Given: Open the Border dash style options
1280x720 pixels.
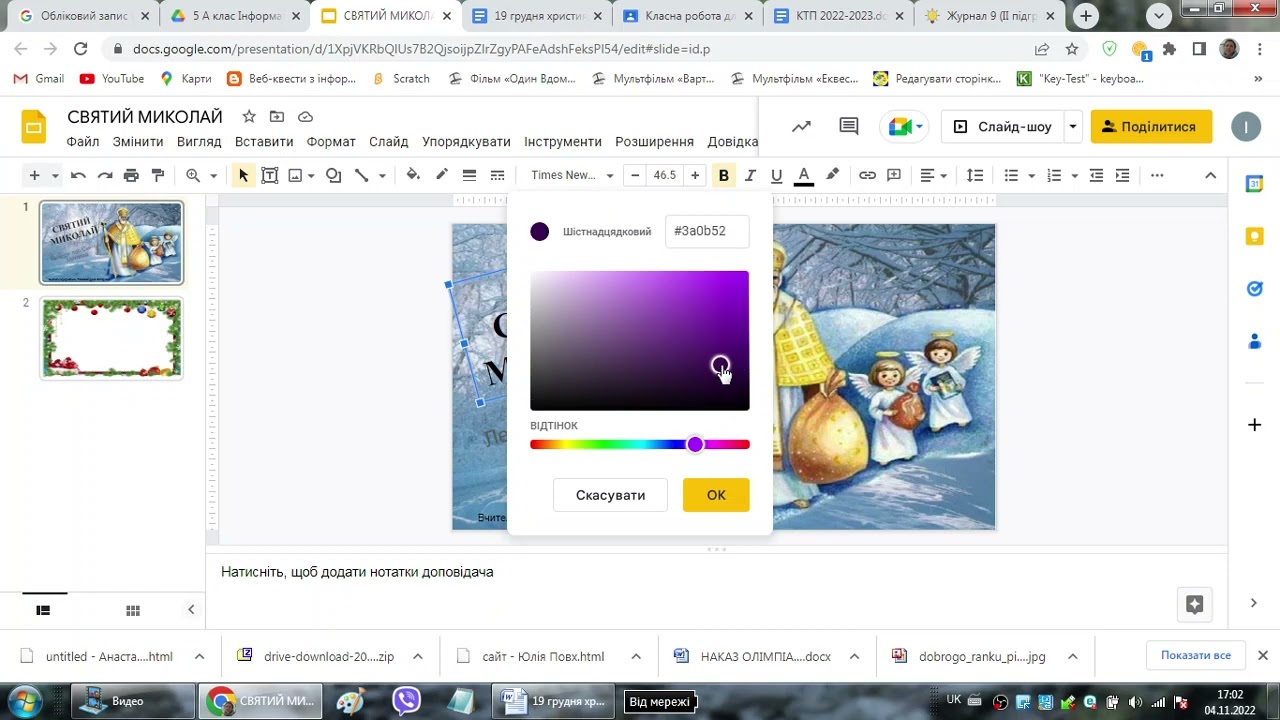Looking at the screenshot, I should tap(497, 175).
